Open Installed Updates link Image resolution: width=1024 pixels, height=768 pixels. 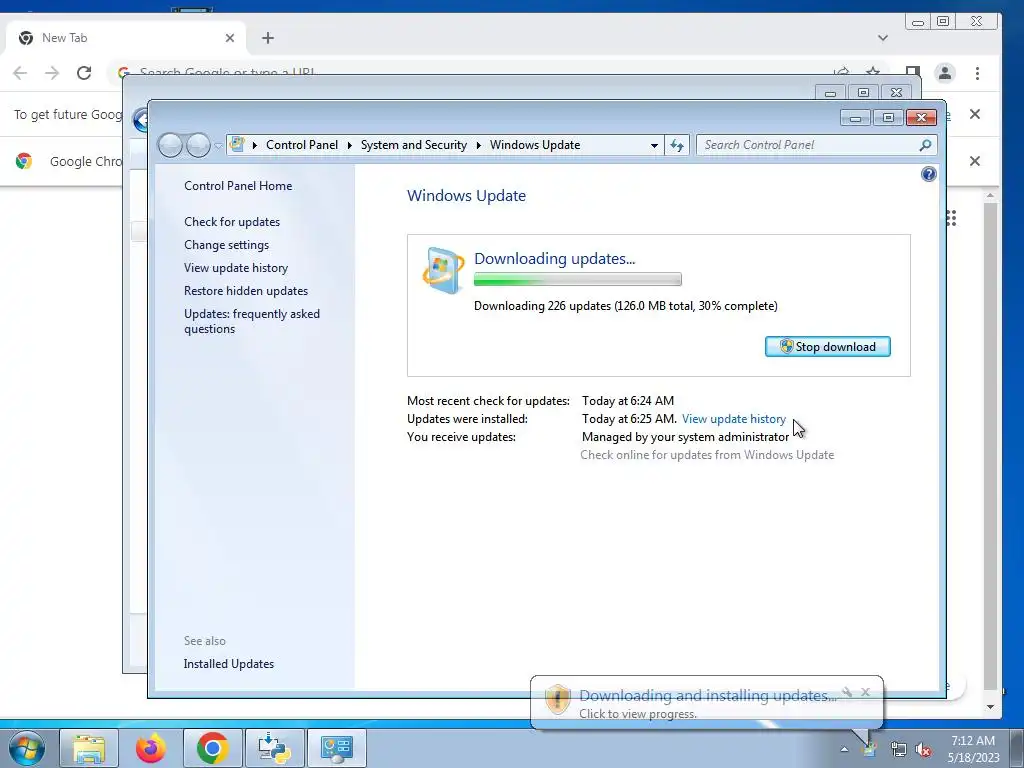(229, 664)
